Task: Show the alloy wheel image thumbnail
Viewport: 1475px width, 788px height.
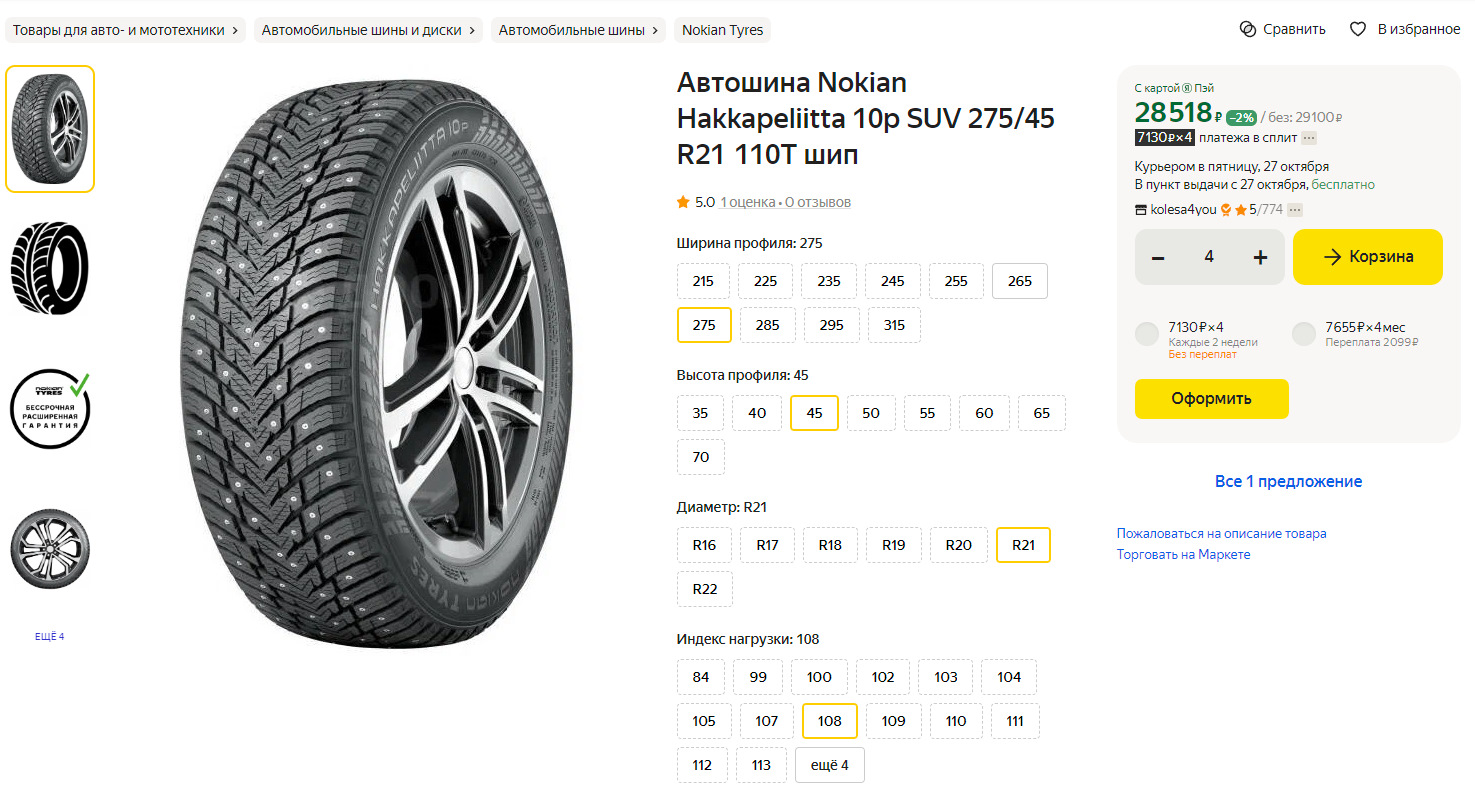Action: pos(50,549)
